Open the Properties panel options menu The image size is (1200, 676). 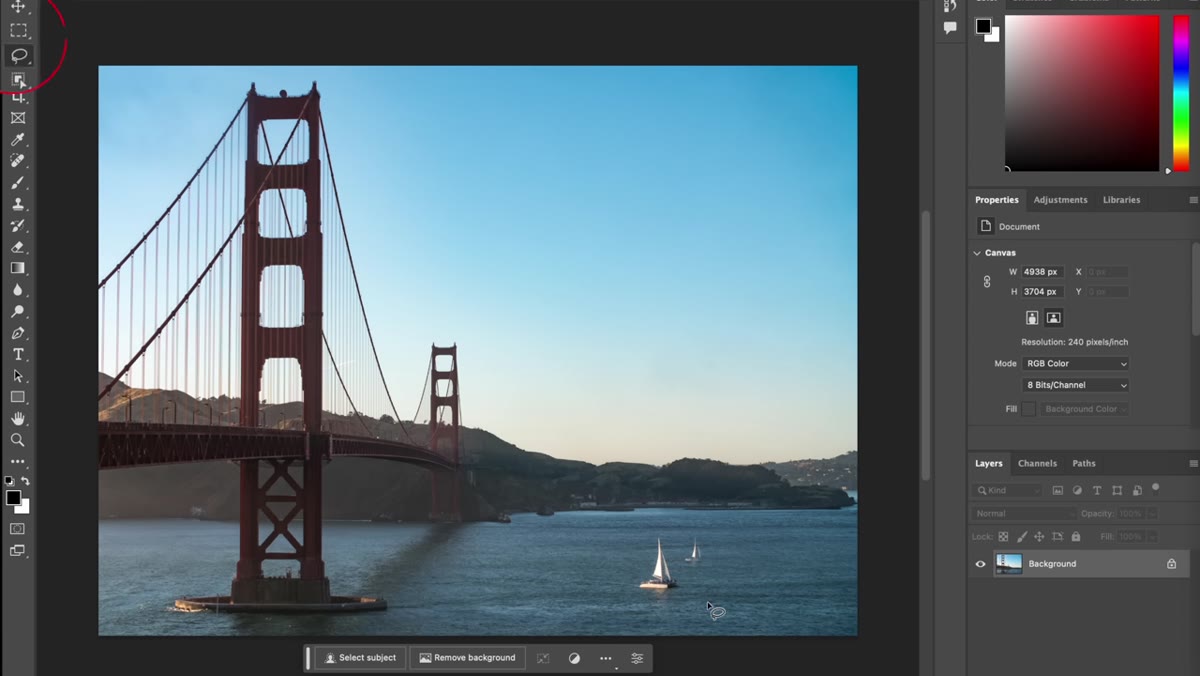(x=1193, y=200)
